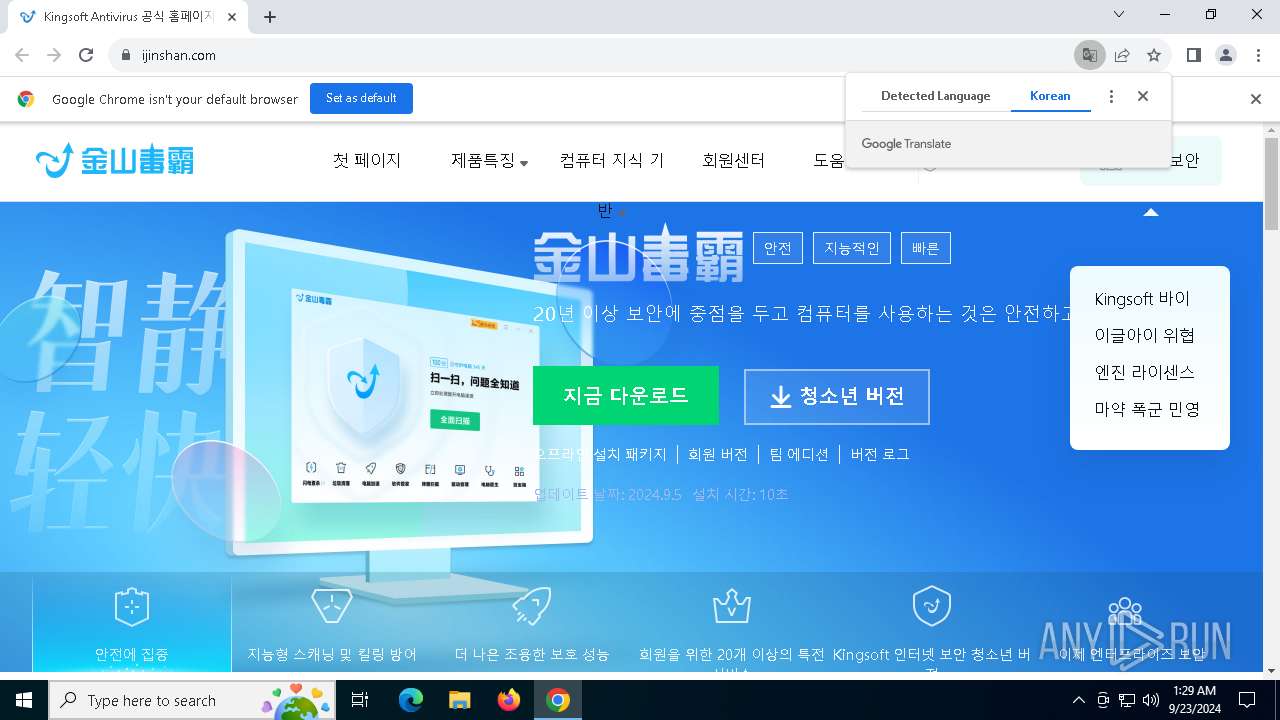Click Kingsoft 바이 in dropdown list
1280x720 pixels.
click(1142, 299)
